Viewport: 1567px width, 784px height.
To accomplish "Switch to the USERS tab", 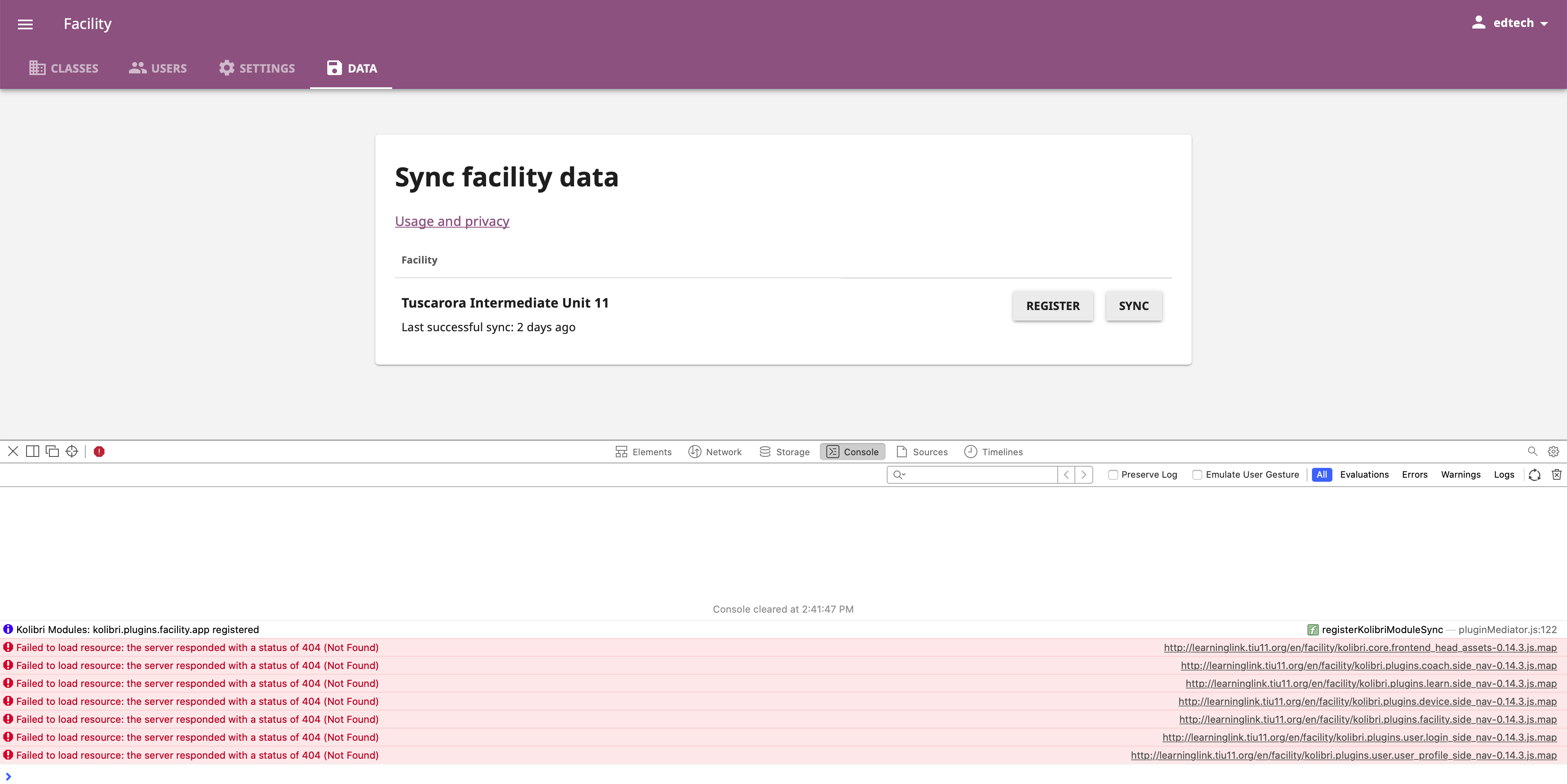I will point(158,68).
